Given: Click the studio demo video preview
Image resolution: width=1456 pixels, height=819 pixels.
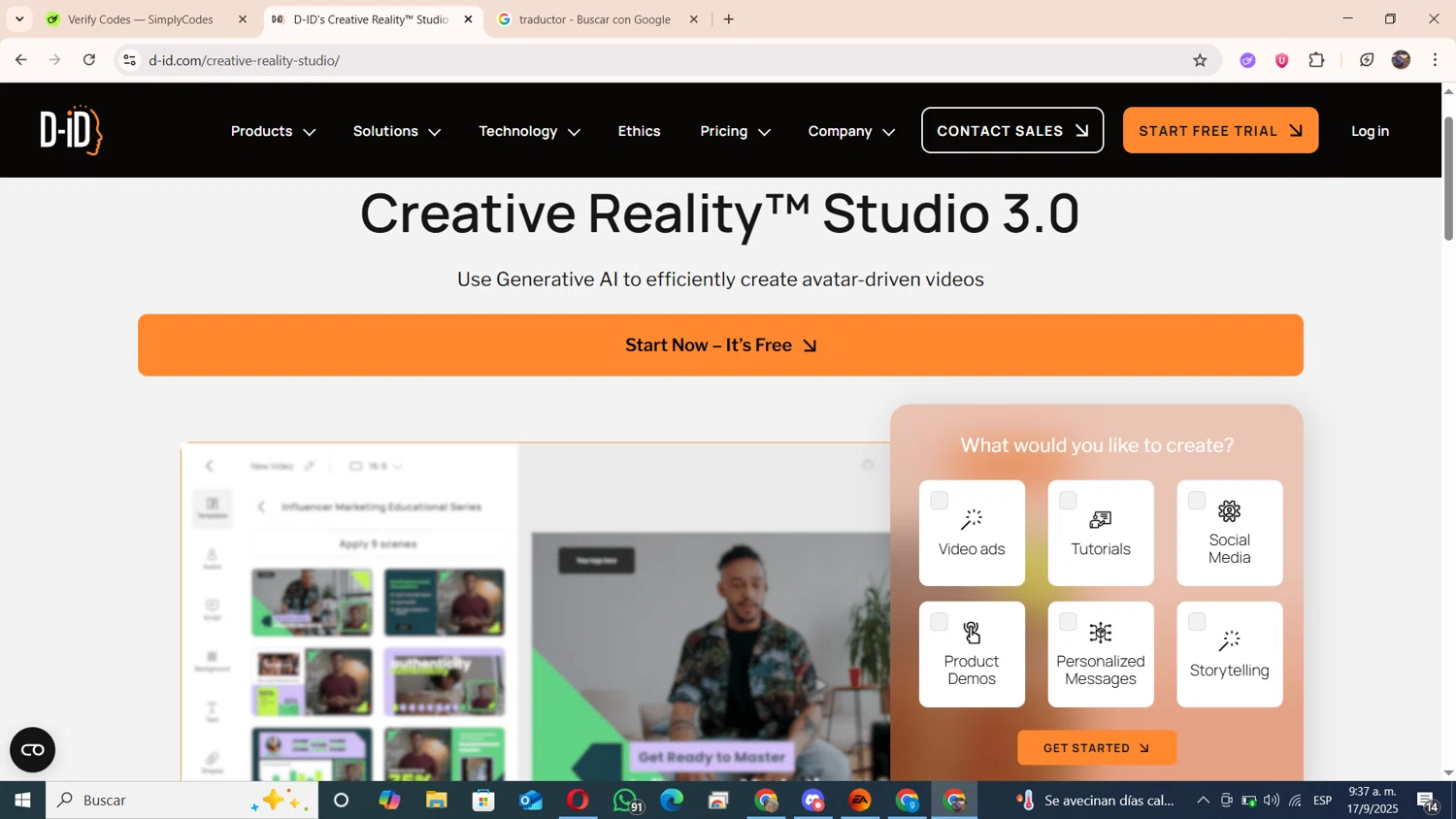Looking at the screenshot, I should click(536, 611).
